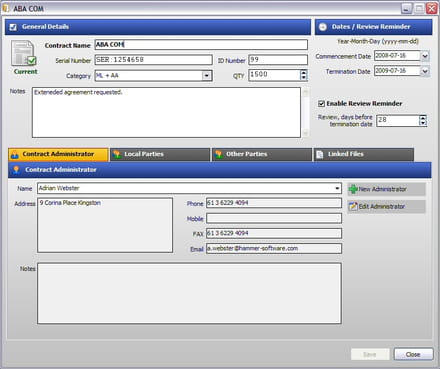Click the Termination Date value field

click(x=397, y=71)
